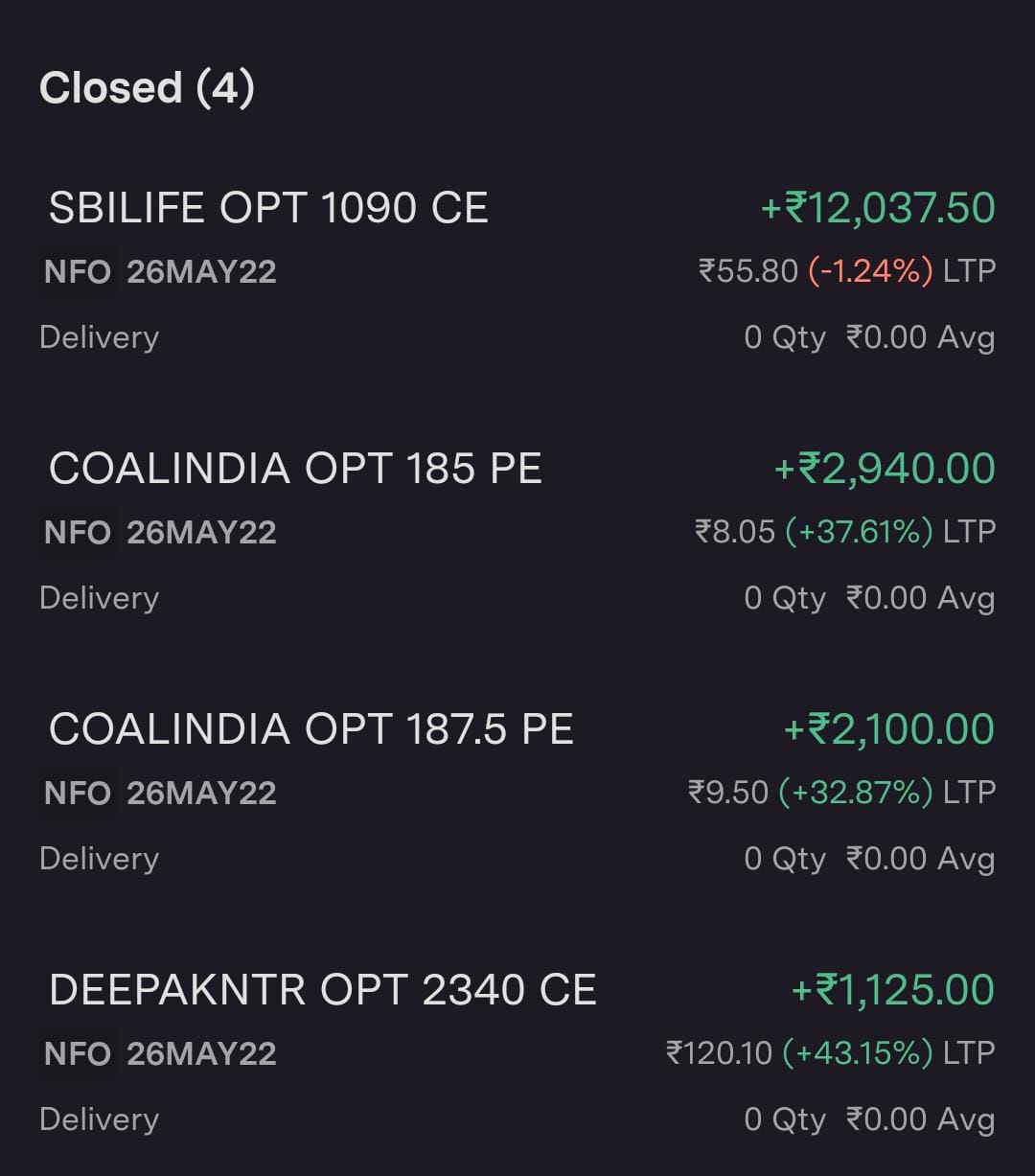This screenshot has width=1035, height=1176.
Task: Collapse the Closed (4) positions header
Action: tap(147, 88)
